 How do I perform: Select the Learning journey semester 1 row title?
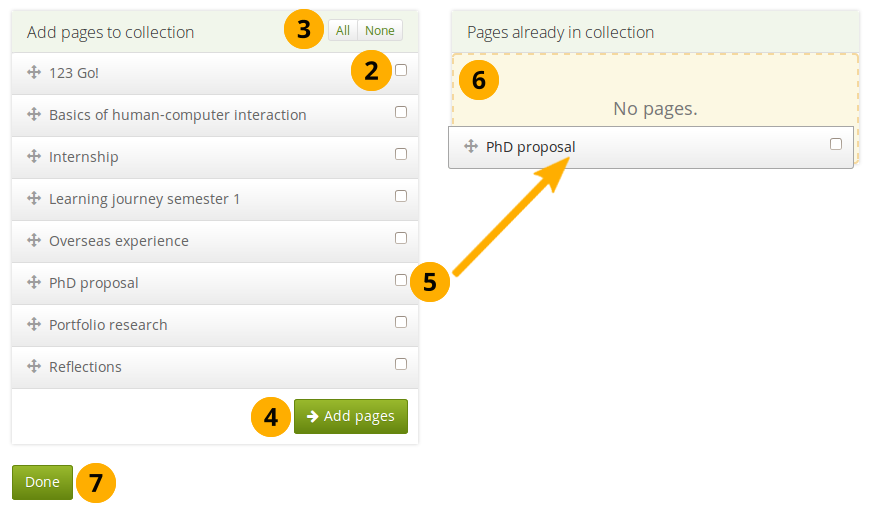click(x=144, y=199)
